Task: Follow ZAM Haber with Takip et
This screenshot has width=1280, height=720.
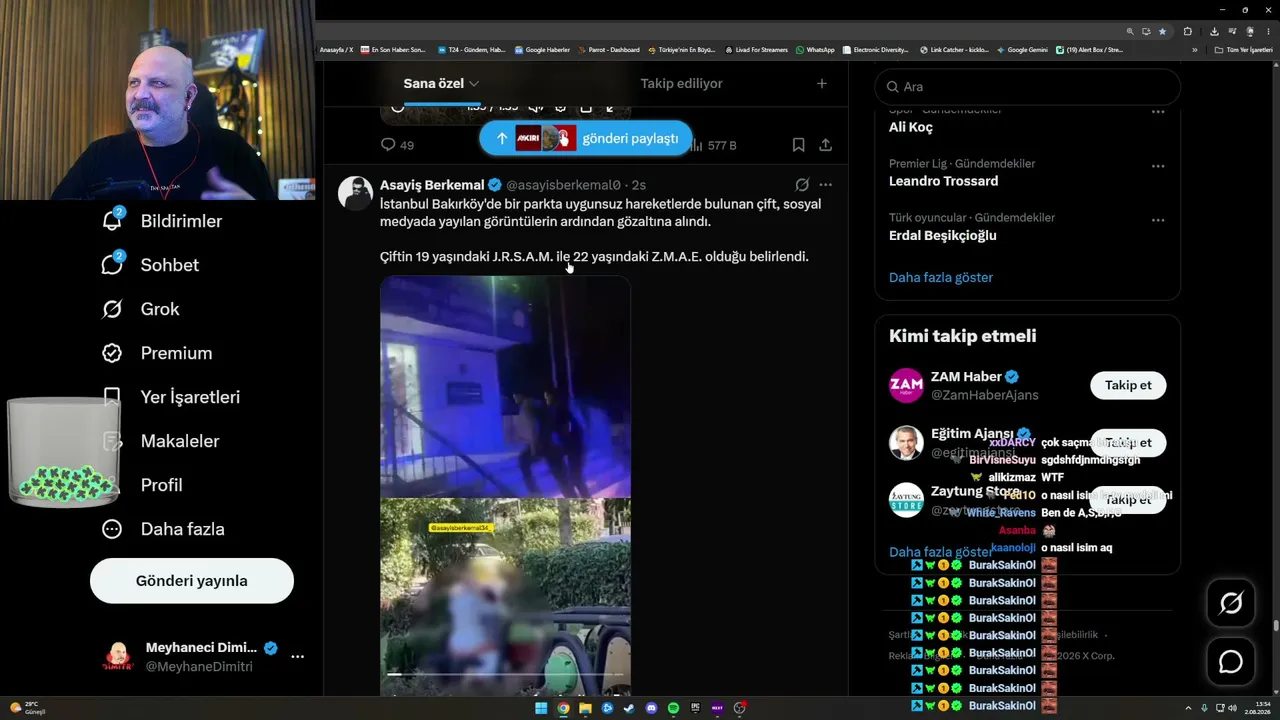Action: click(1128, 385)
